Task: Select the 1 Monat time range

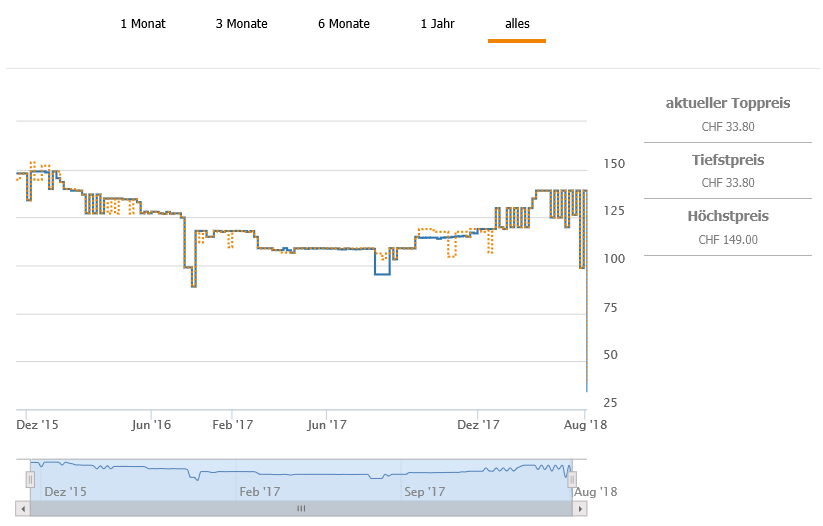Action: [x=143, y=24]
